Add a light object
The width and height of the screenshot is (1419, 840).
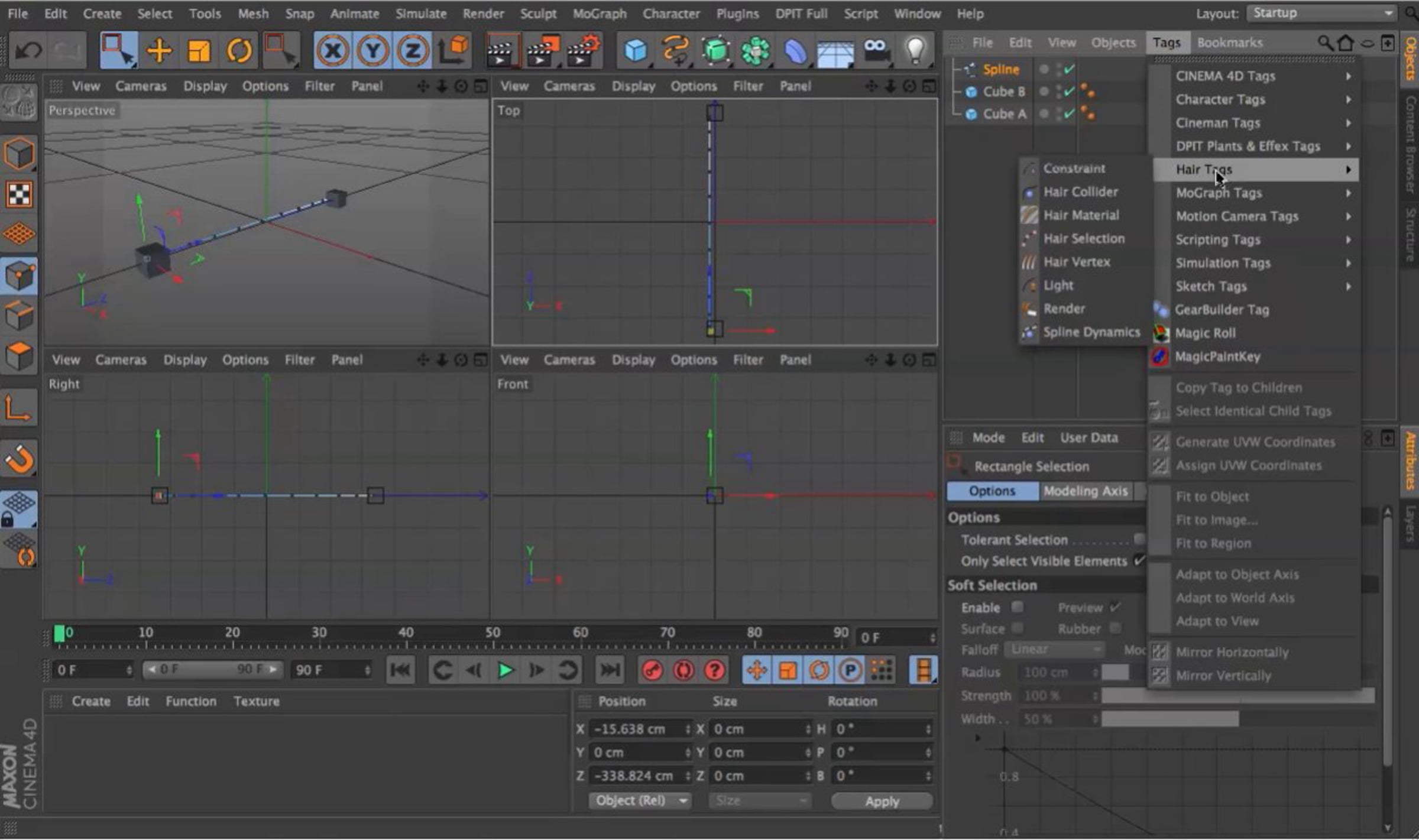tap(915, 51)
